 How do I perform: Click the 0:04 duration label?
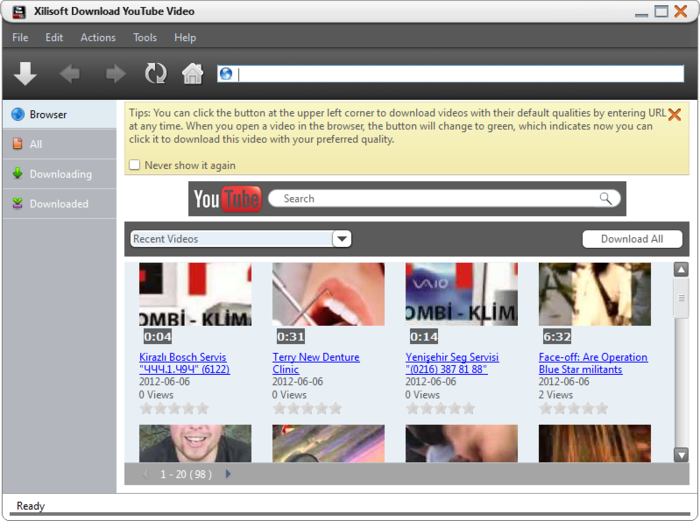[158, 337]
